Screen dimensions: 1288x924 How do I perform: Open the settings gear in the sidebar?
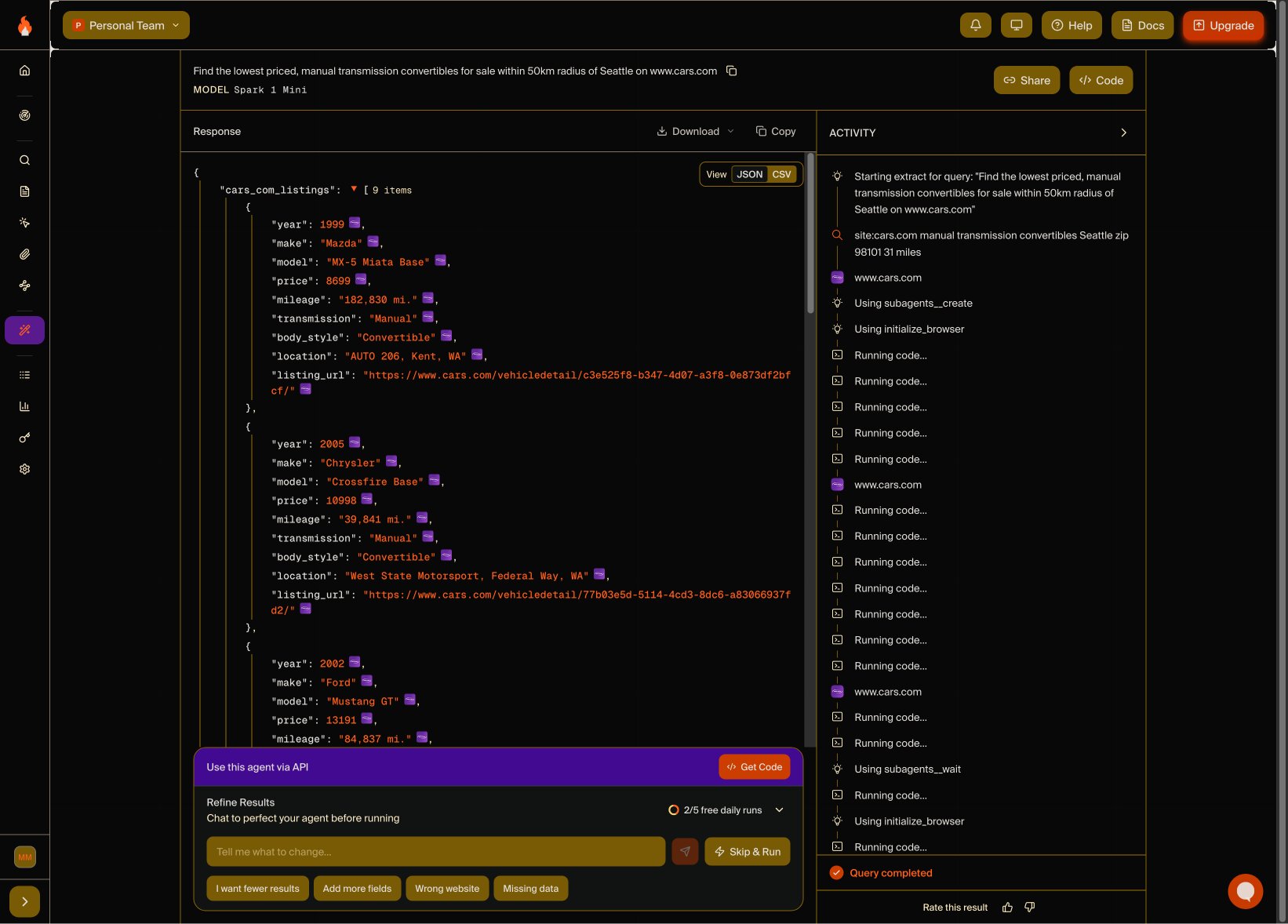pyautogui.click(x=24, y=469)
